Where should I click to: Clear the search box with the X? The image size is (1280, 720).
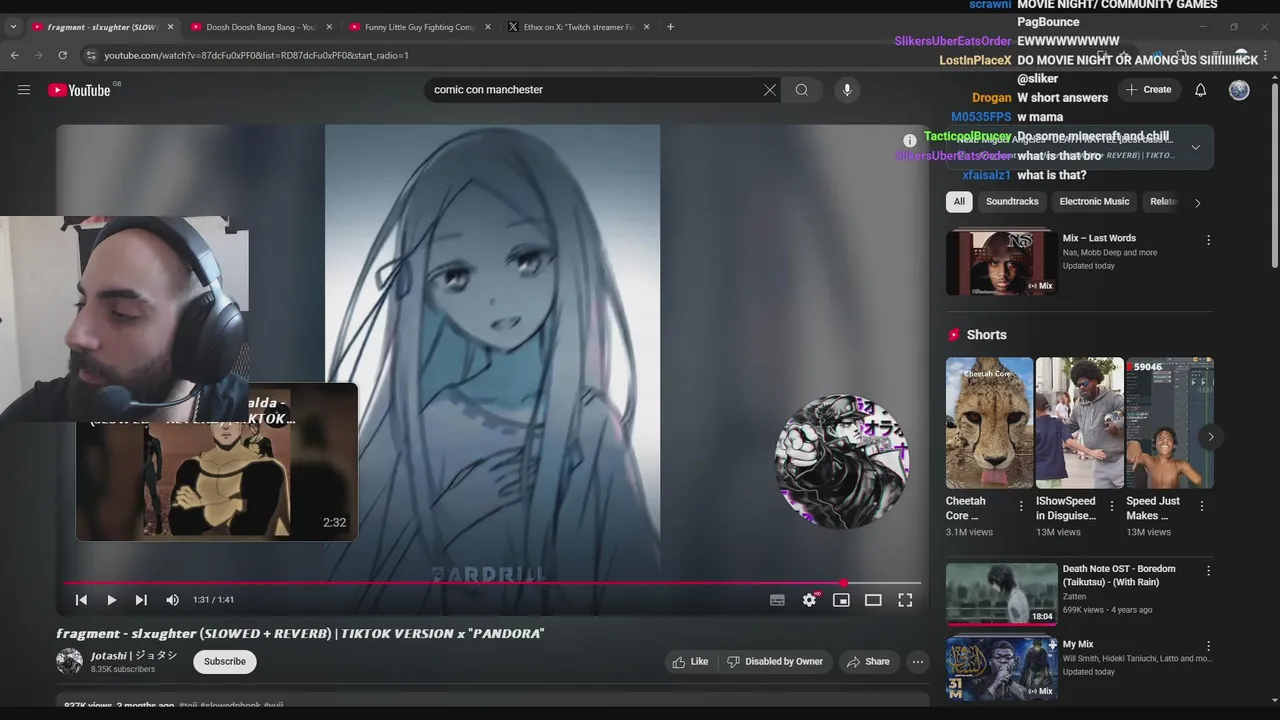pos(770,90)
